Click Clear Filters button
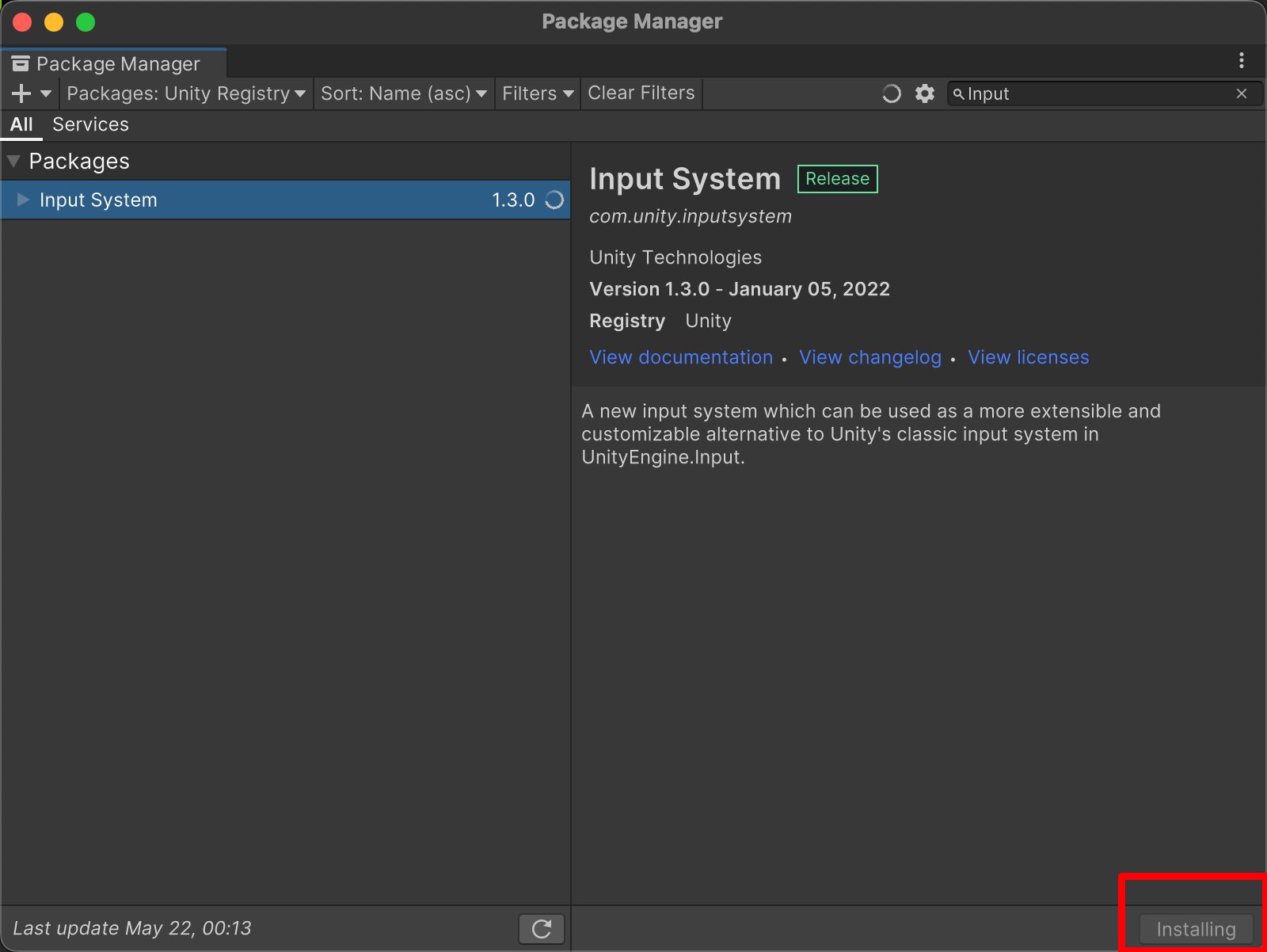This screenshot has height=952, width=1267. tap(641, 93)
